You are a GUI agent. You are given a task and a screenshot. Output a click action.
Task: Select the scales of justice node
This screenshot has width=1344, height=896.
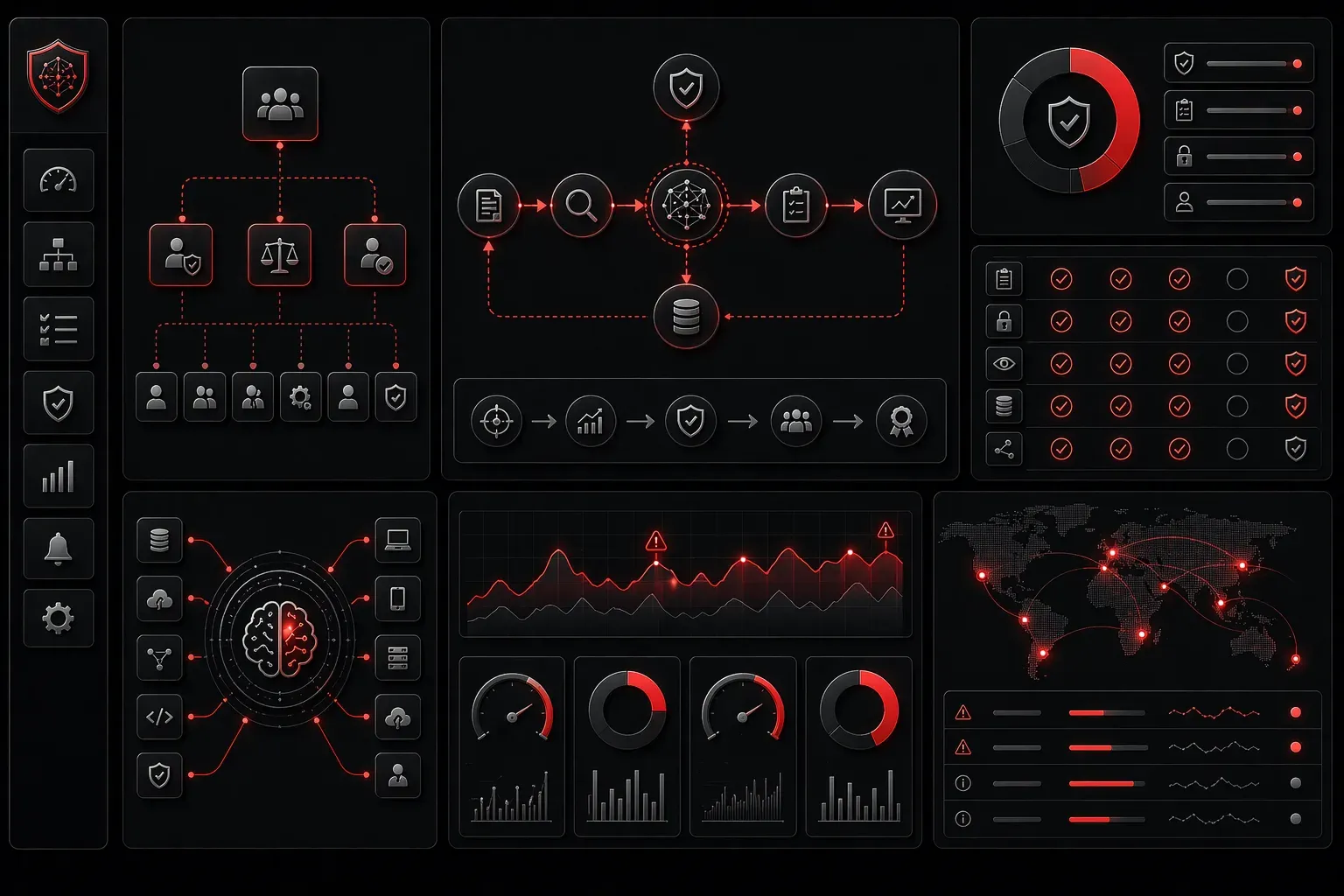pyautogui.click(x=279, y=255)
